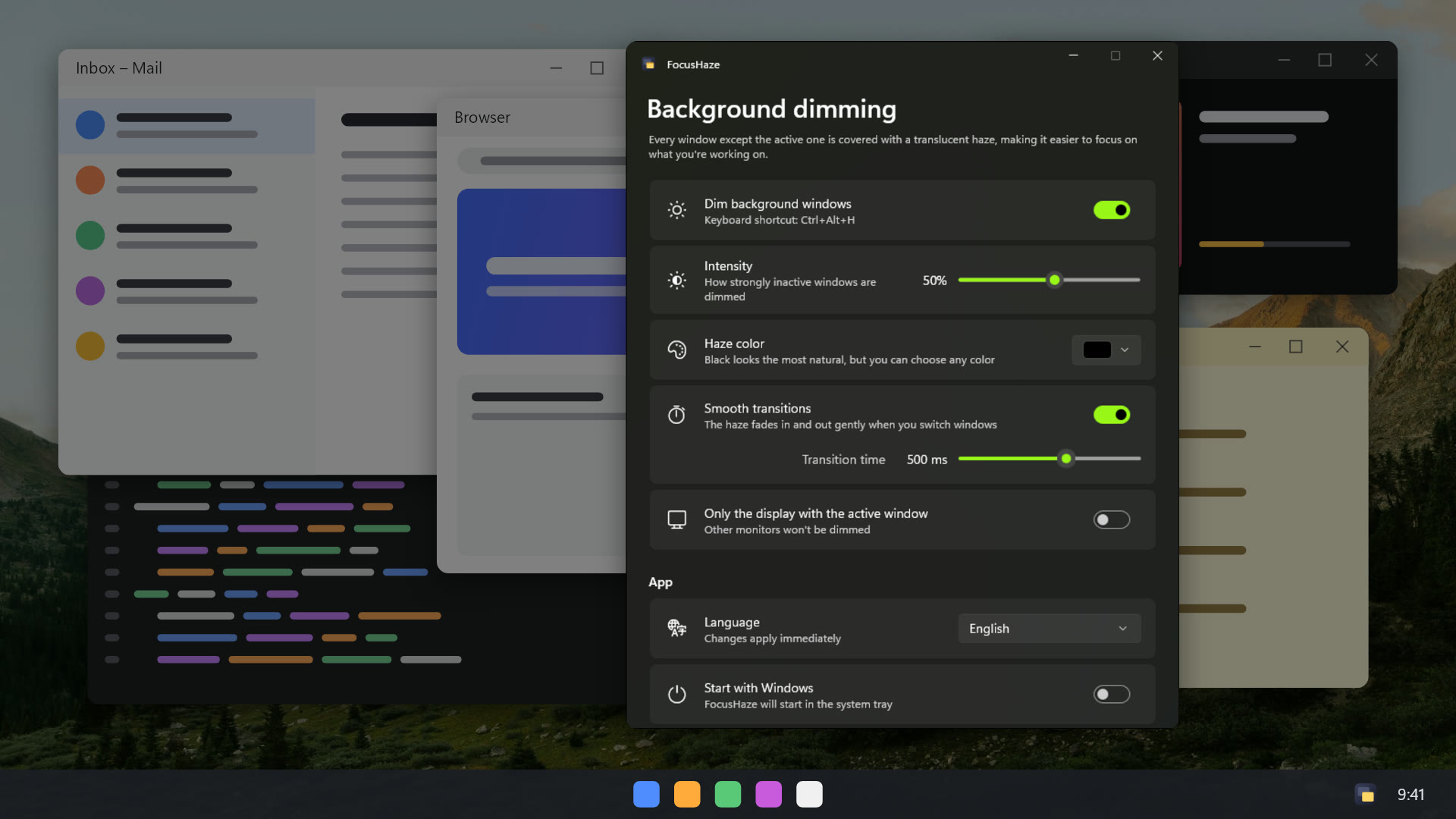Viewport: 1456px width, 819px height.
Task: Click the palette icon beside Haze color
Action: click(677, 350)
